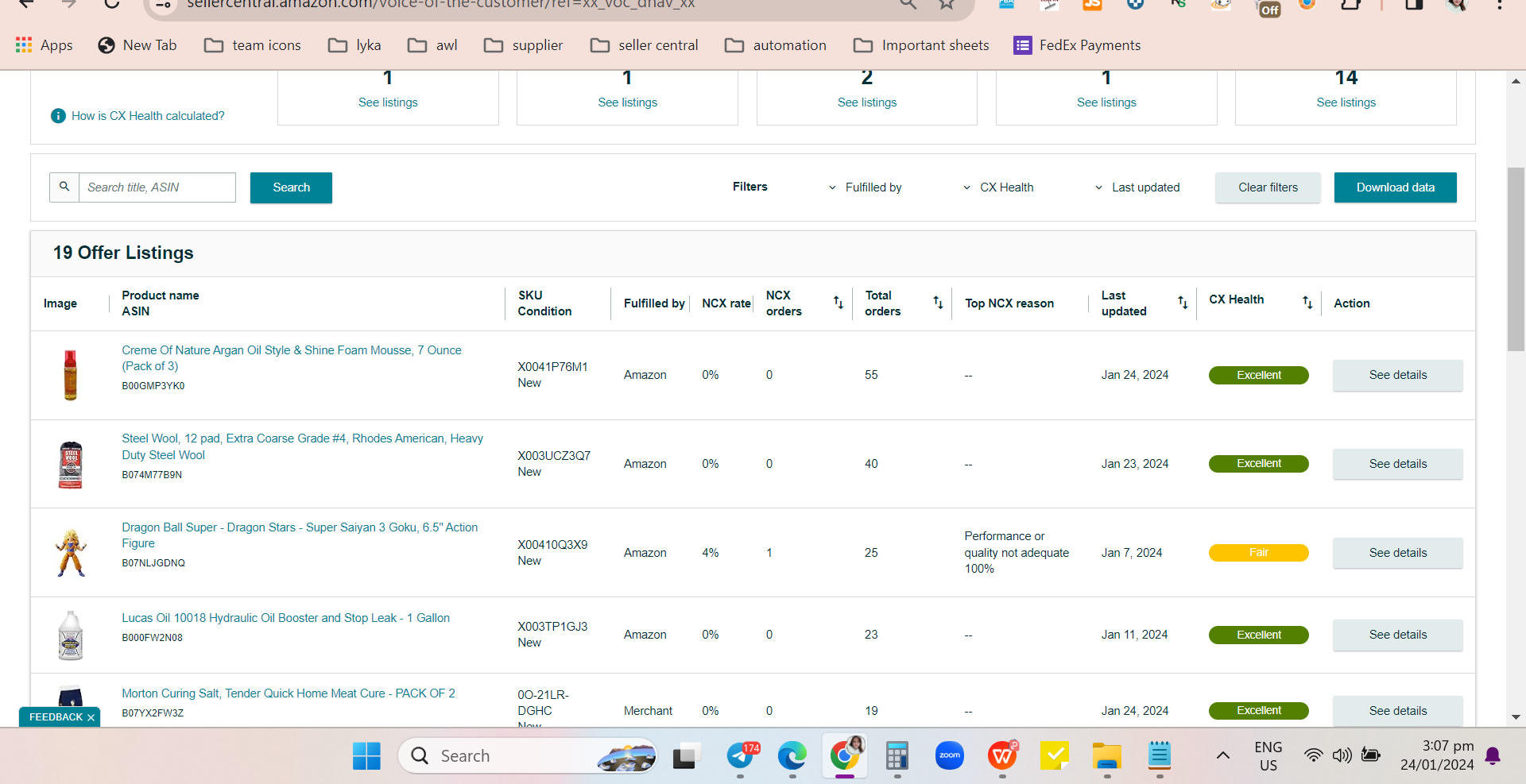See details for SKU X0041P76M1
The width and height of the screenshot is (1526, 784).
click(1398, 375)
